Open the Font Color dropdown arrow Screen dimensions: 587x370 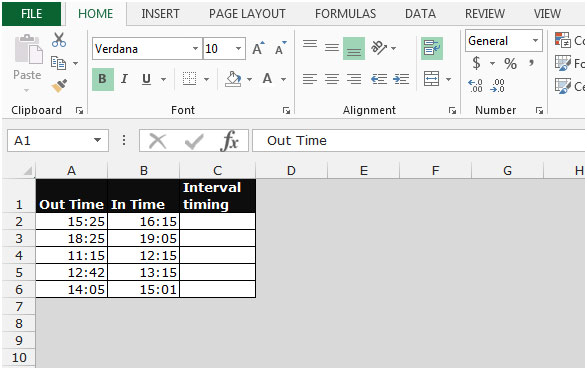pos(283,79)
